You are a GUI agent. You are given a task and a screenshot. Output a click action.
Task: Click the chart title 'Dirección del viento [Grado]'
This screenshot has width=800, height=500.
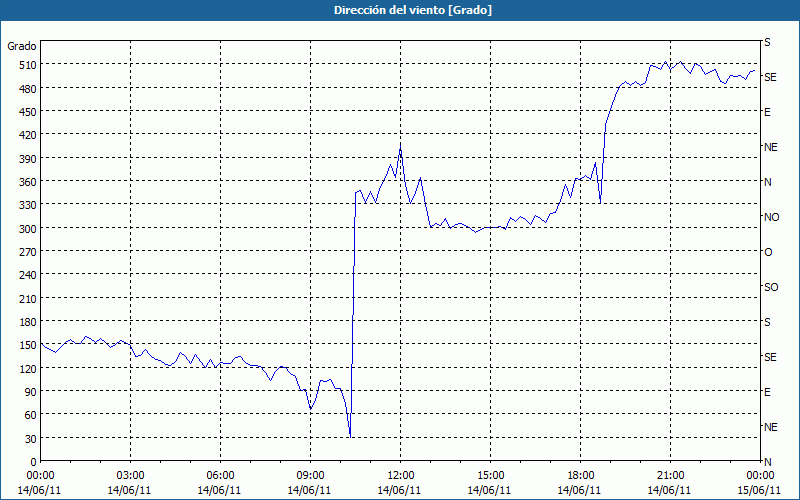point(413,10)
